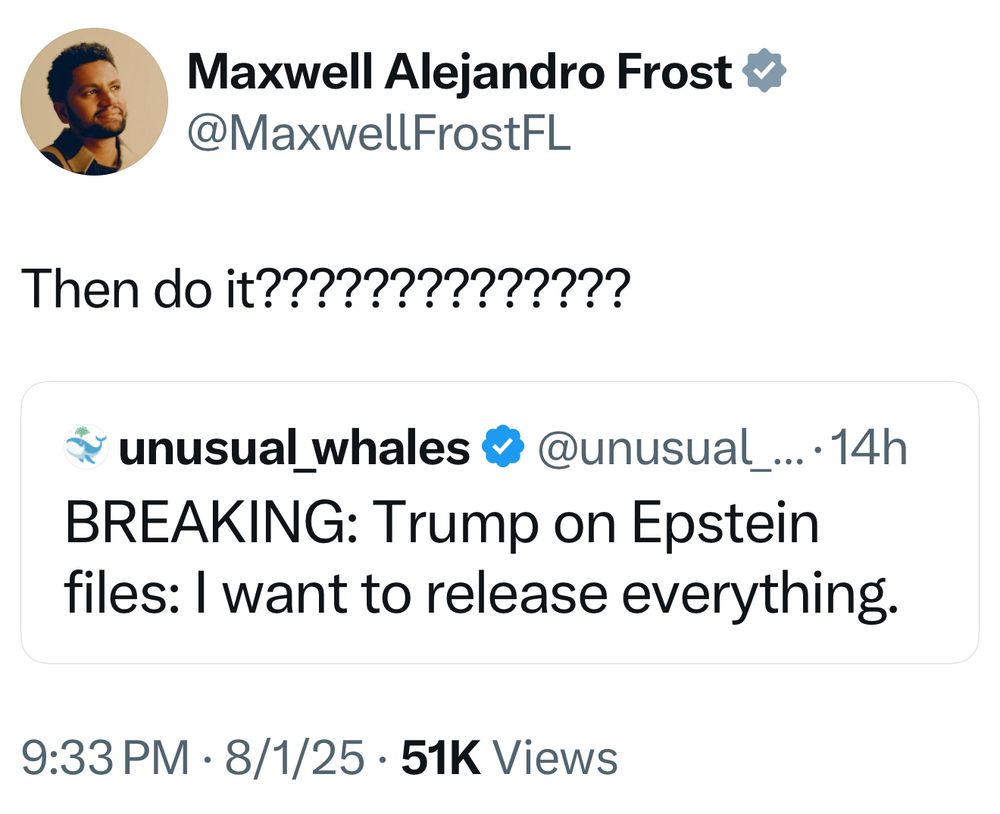Open the @MaxwellFrostFL handle link
This screenshot has width=1000, height=814.
pyautogui.click(x=379, y=133)
